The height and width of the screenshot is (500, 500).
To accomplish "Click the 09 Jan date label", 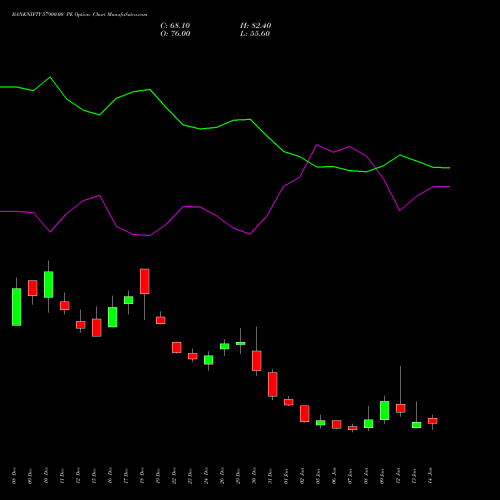I will coord(382,476).
